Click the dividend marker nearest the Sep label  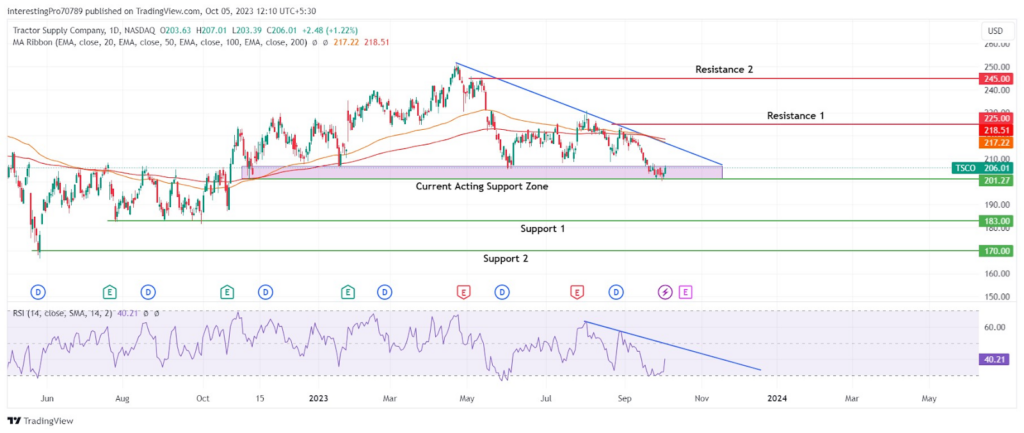click(616, 291)
